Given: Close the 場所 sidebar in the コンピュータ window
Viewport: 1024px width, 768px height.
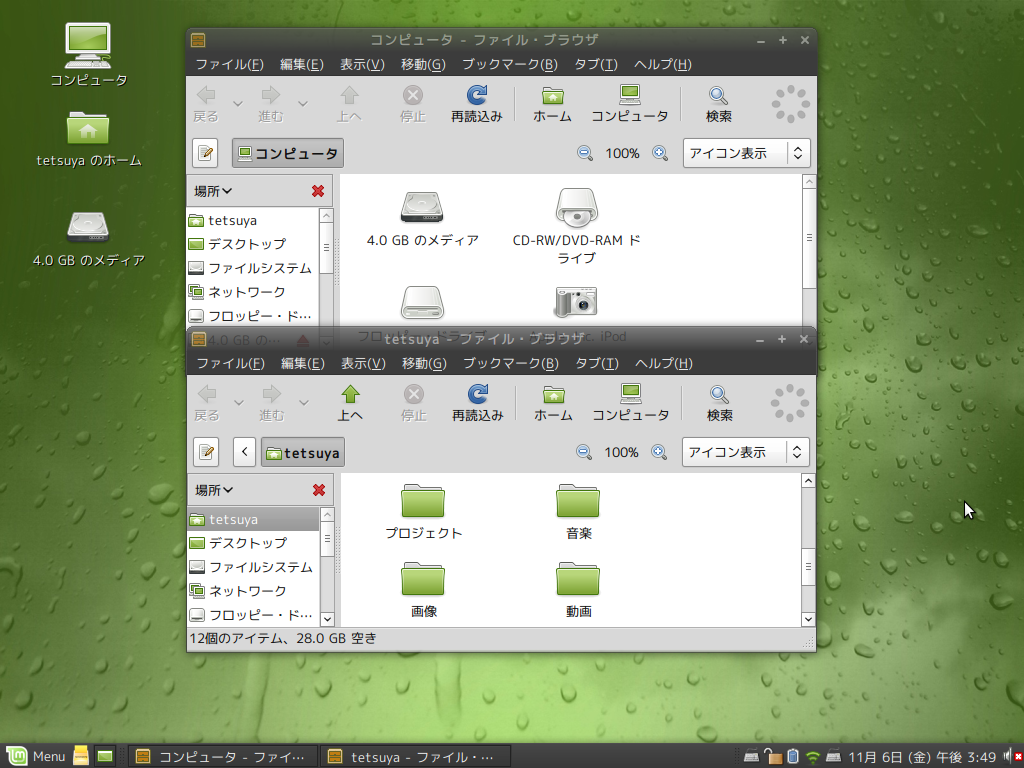Looking at the screenshot, I should [x=318, y=191].
